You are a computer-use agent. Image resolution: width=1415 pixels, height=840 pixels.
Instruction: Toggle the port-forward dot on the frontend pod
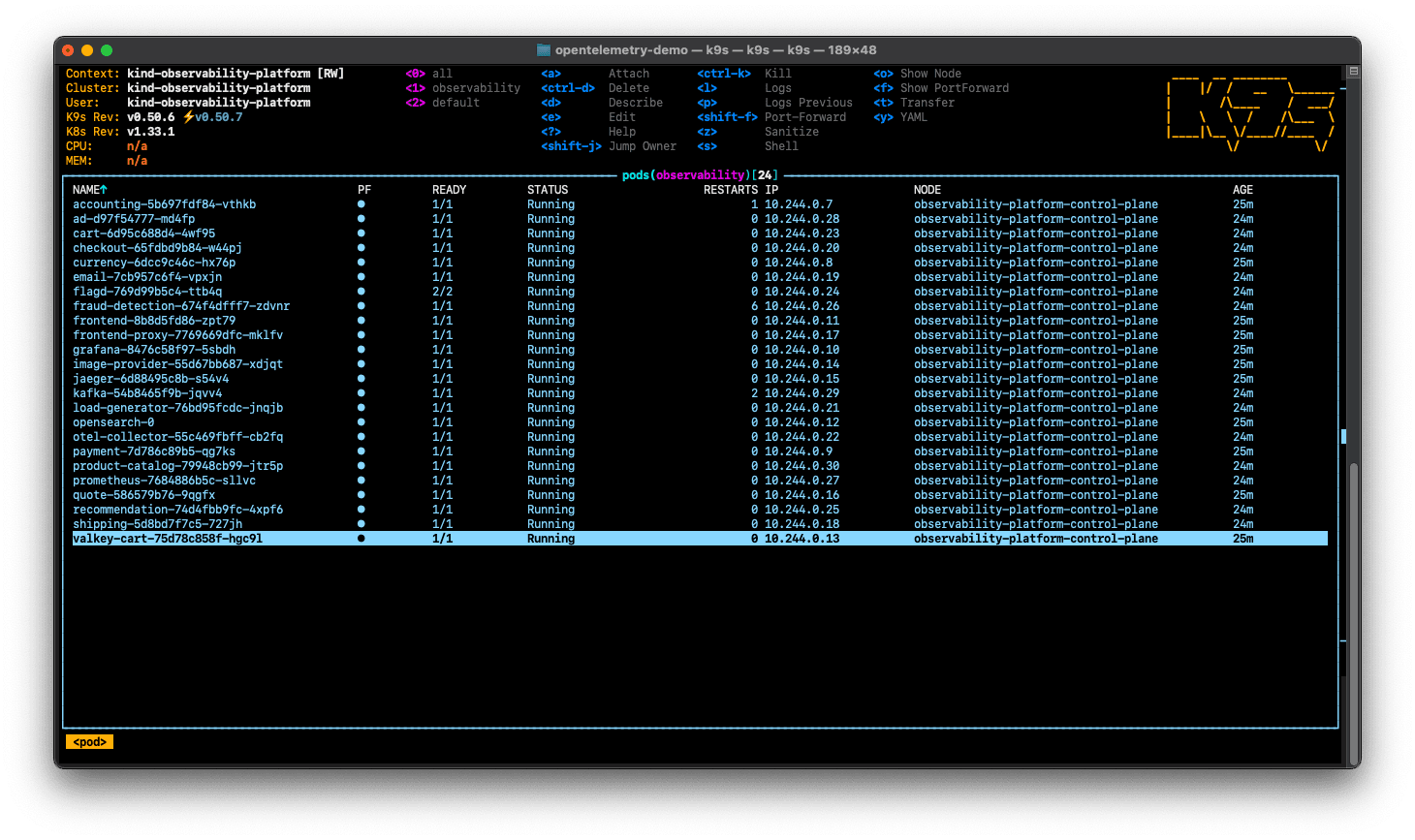tap(362, 320)
